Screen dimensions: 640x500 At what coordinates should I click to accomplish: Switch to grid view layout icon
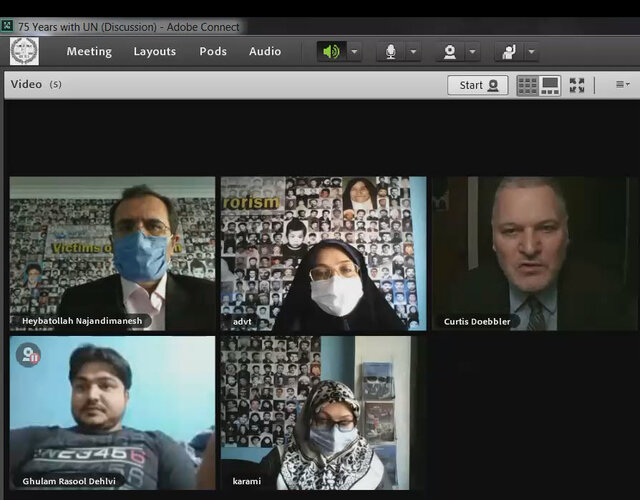pyautogui.click(x=527, y=85)
